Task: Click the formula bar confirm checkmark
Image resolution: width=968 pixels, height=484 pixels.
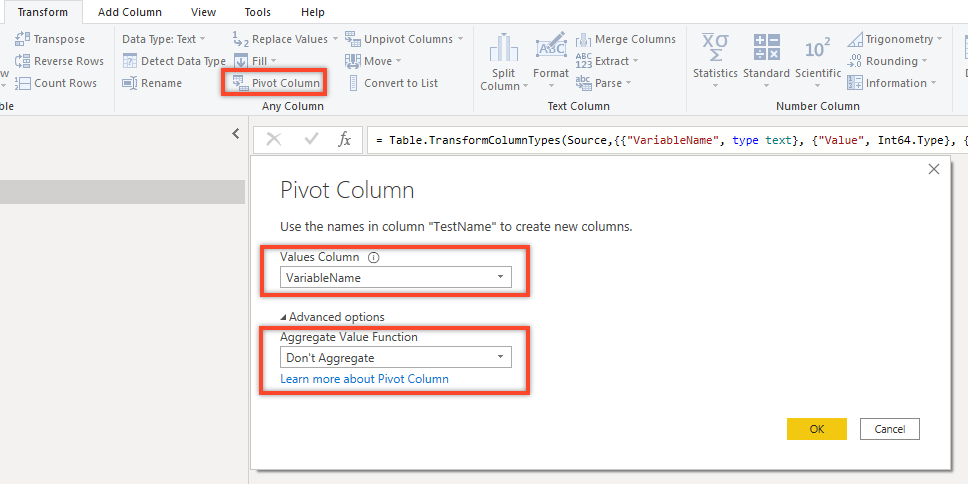Action: 311,140
